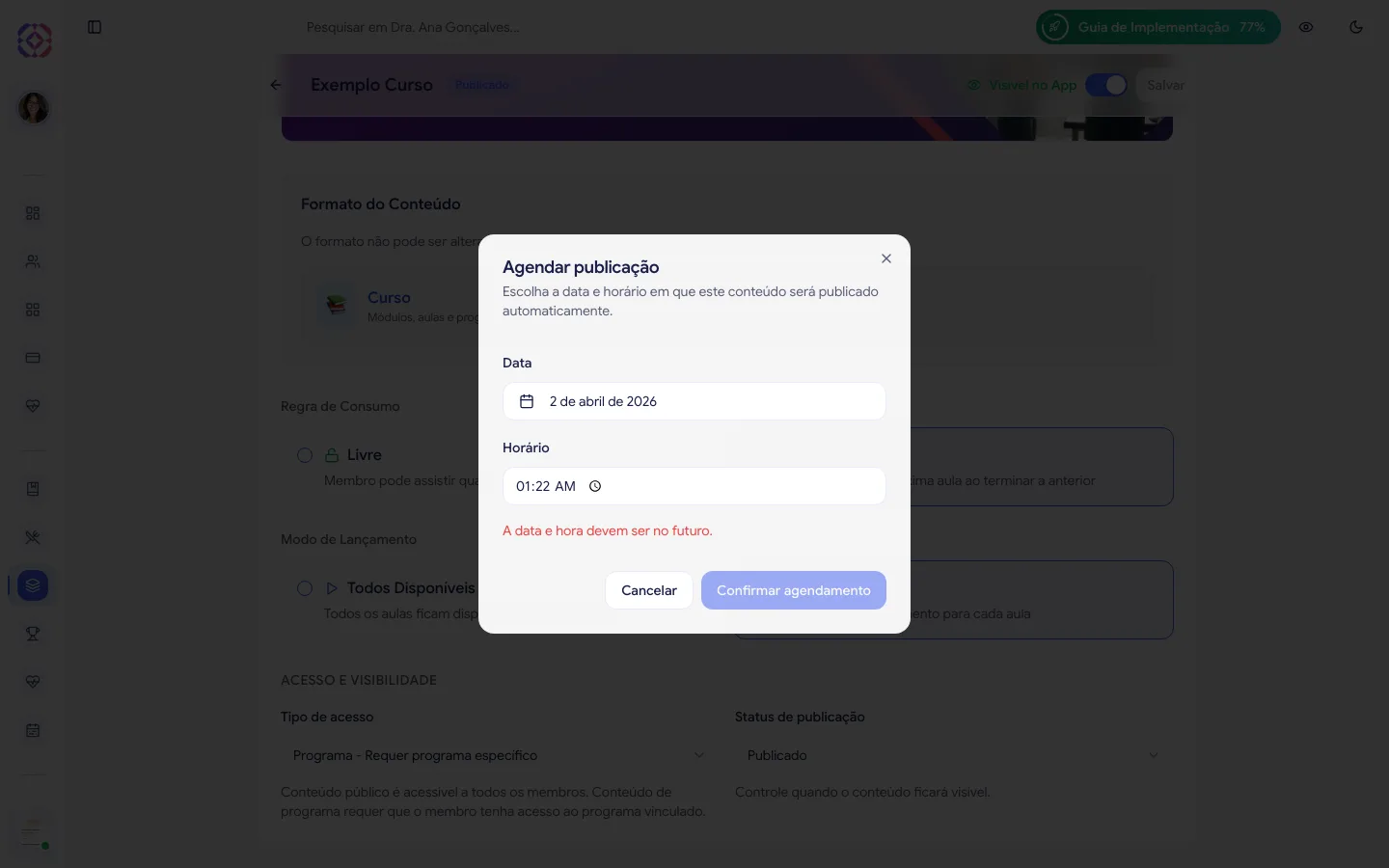Open the four-squares grid icon in the sidebar
This screenshot has width=1389, height=868.
tap(33, 310)
